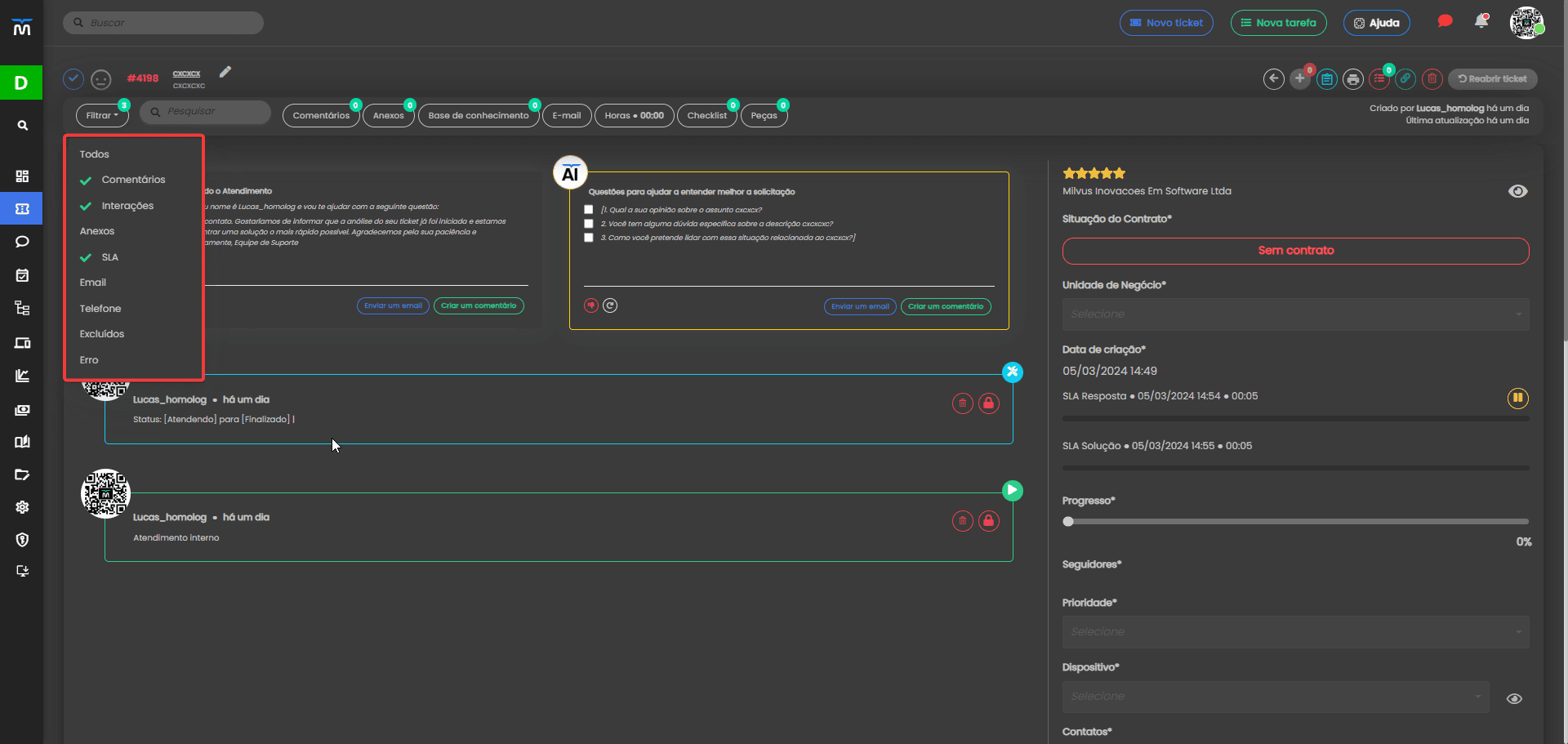Go back with the left arrow icon
1568x744 pixels.
click(x=1273, y=78)
